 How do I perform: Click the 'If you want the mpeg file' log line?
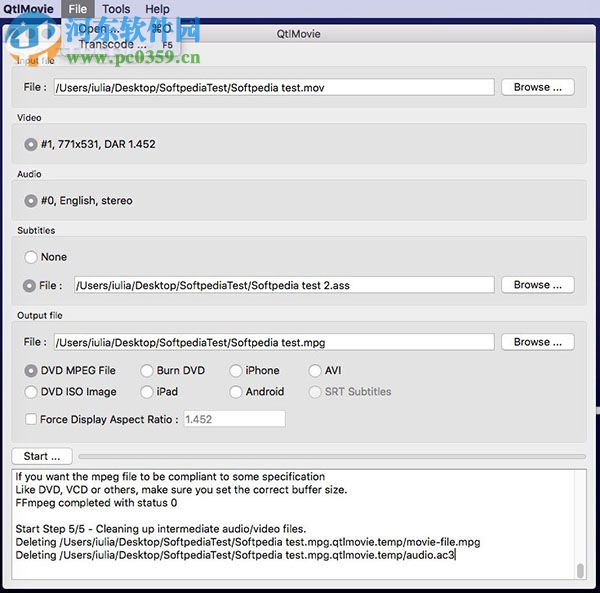click(170, 477)
